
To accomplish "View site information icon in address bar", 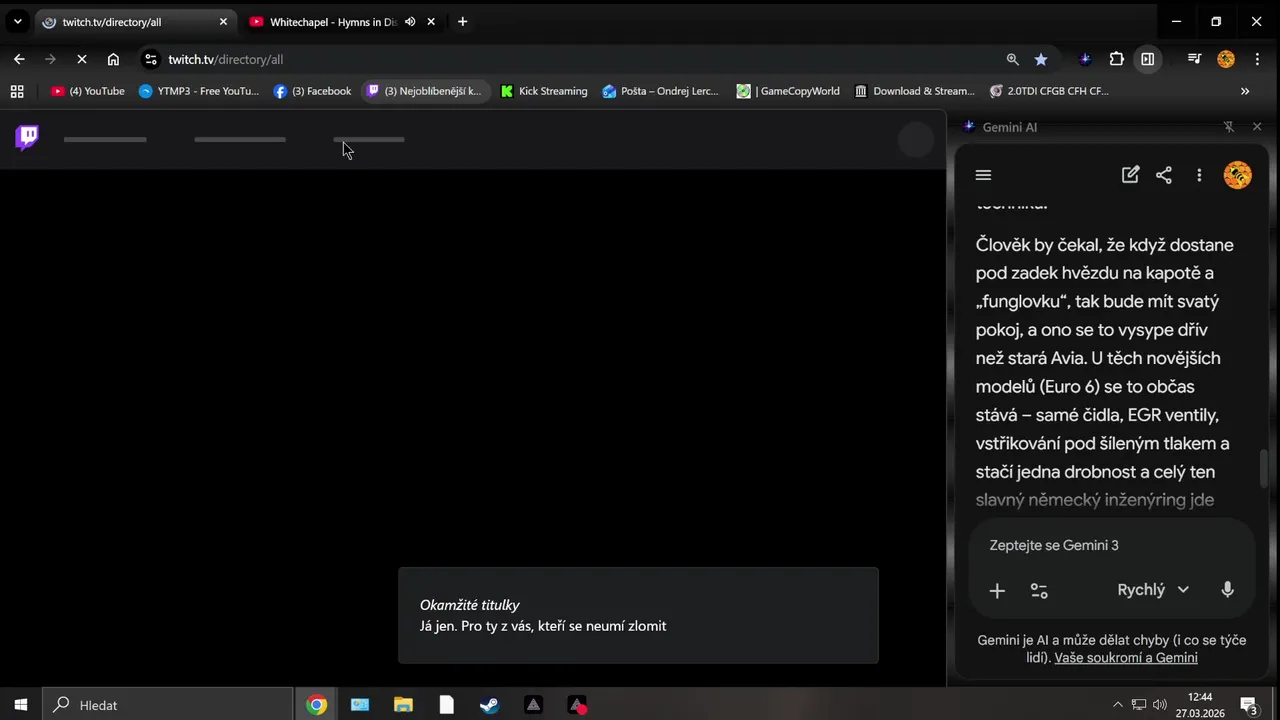I will coord(150,59).
